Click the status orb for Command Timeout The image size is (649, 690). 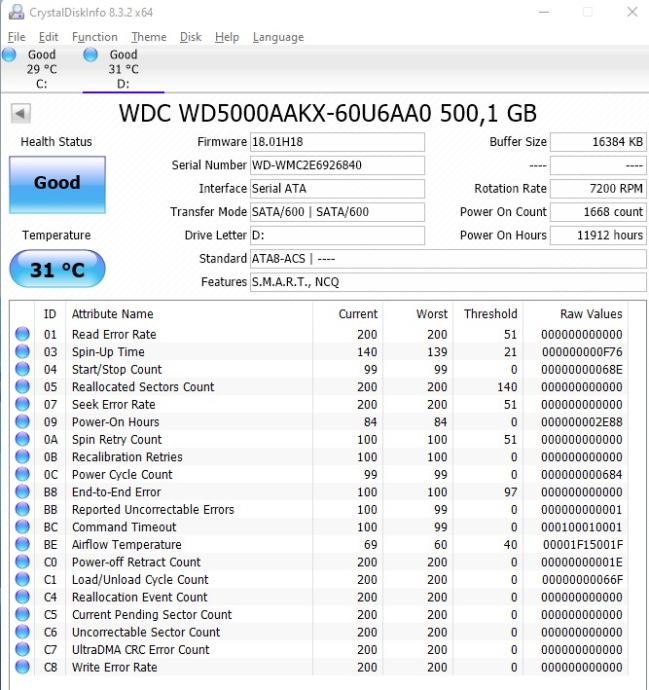pyautogui.click(x=22, y=527)
